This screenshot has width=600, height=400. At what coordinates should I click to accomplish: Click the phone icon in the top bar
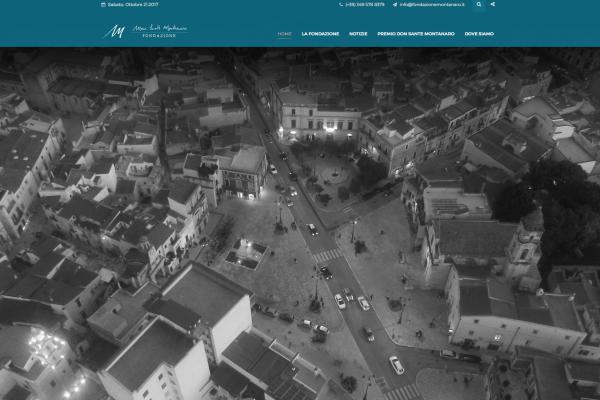[341, 5]
